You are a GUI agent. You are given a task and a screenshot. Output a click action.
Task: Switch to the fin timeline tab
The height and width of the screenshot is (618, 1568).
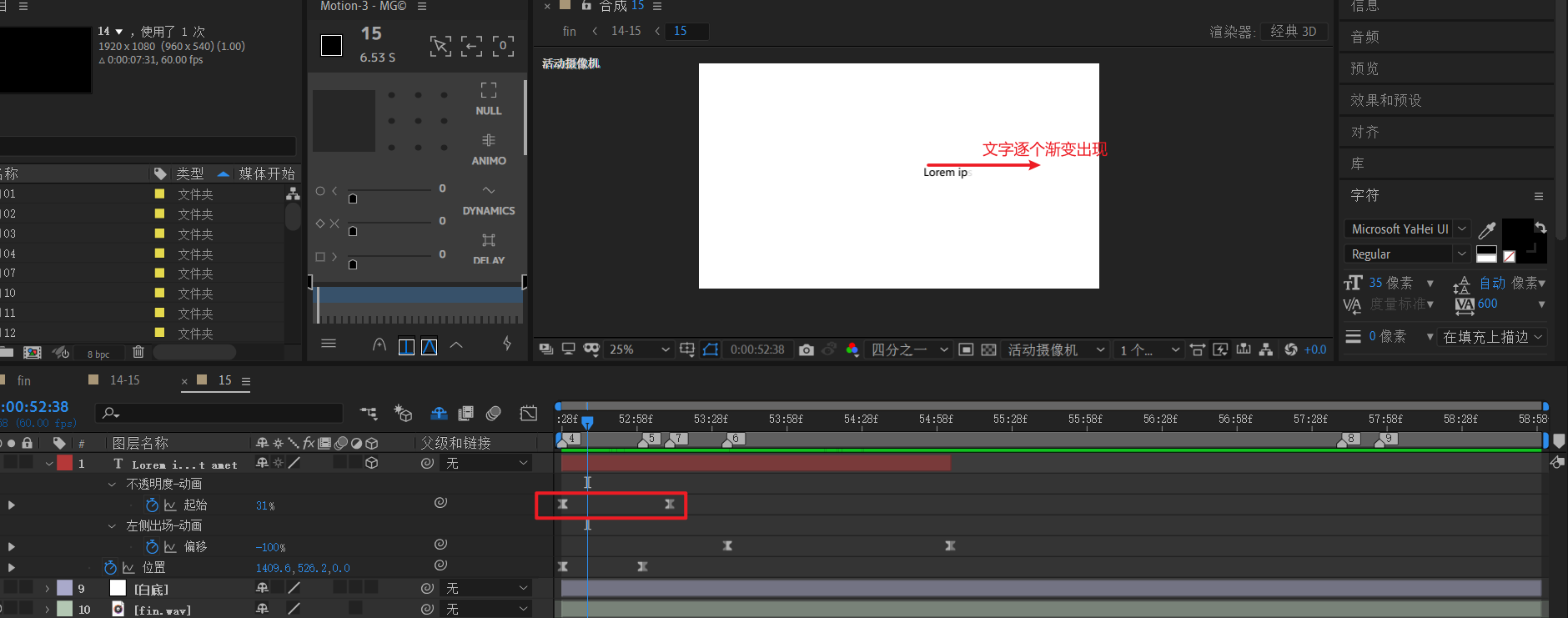coord(24,380)
